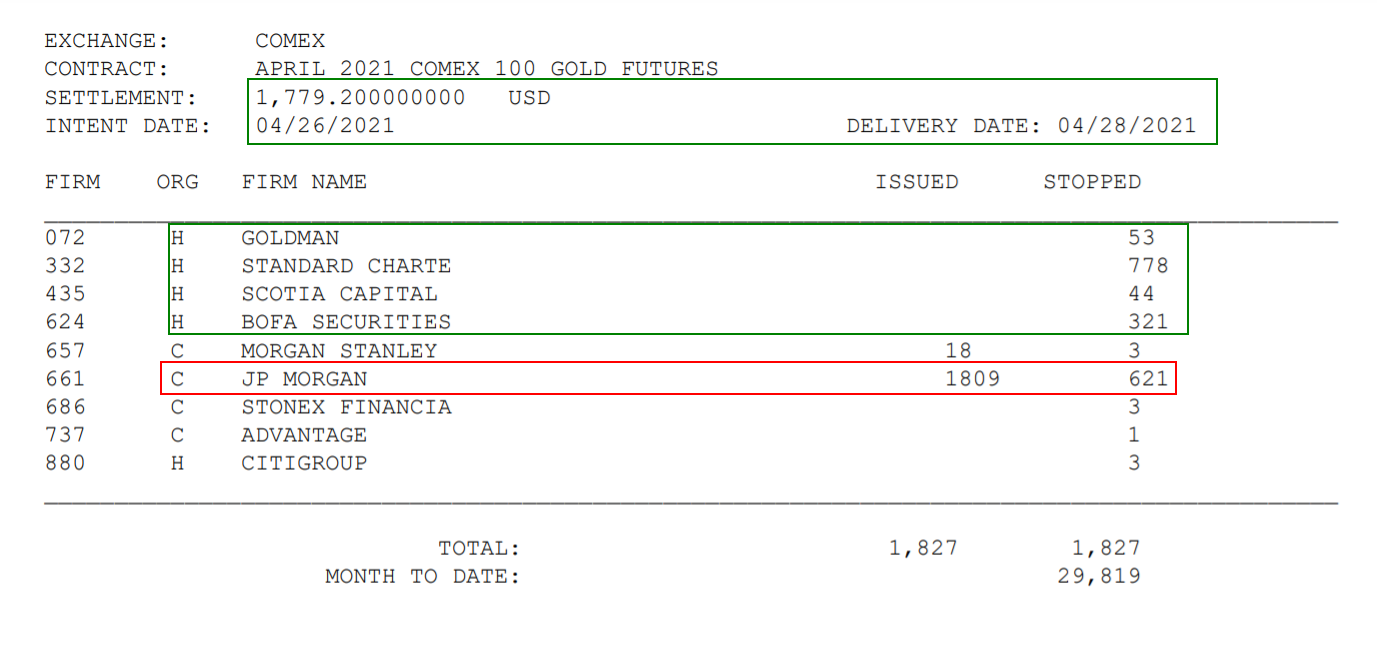Click the ORG column header

coord(177,182)
